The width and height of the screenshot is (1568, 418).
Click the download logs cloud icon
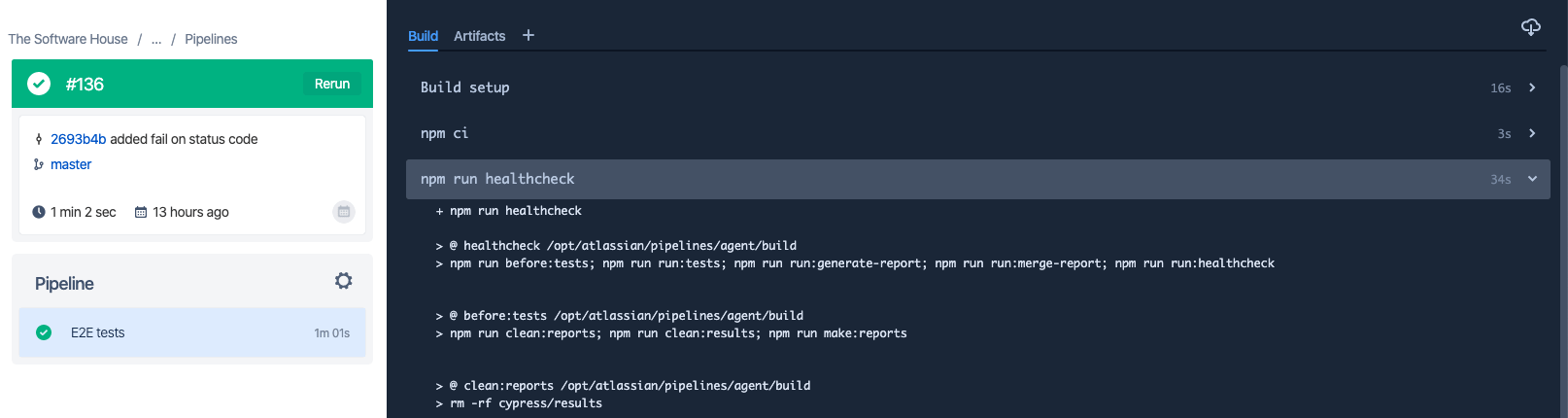click(1530, 27)
